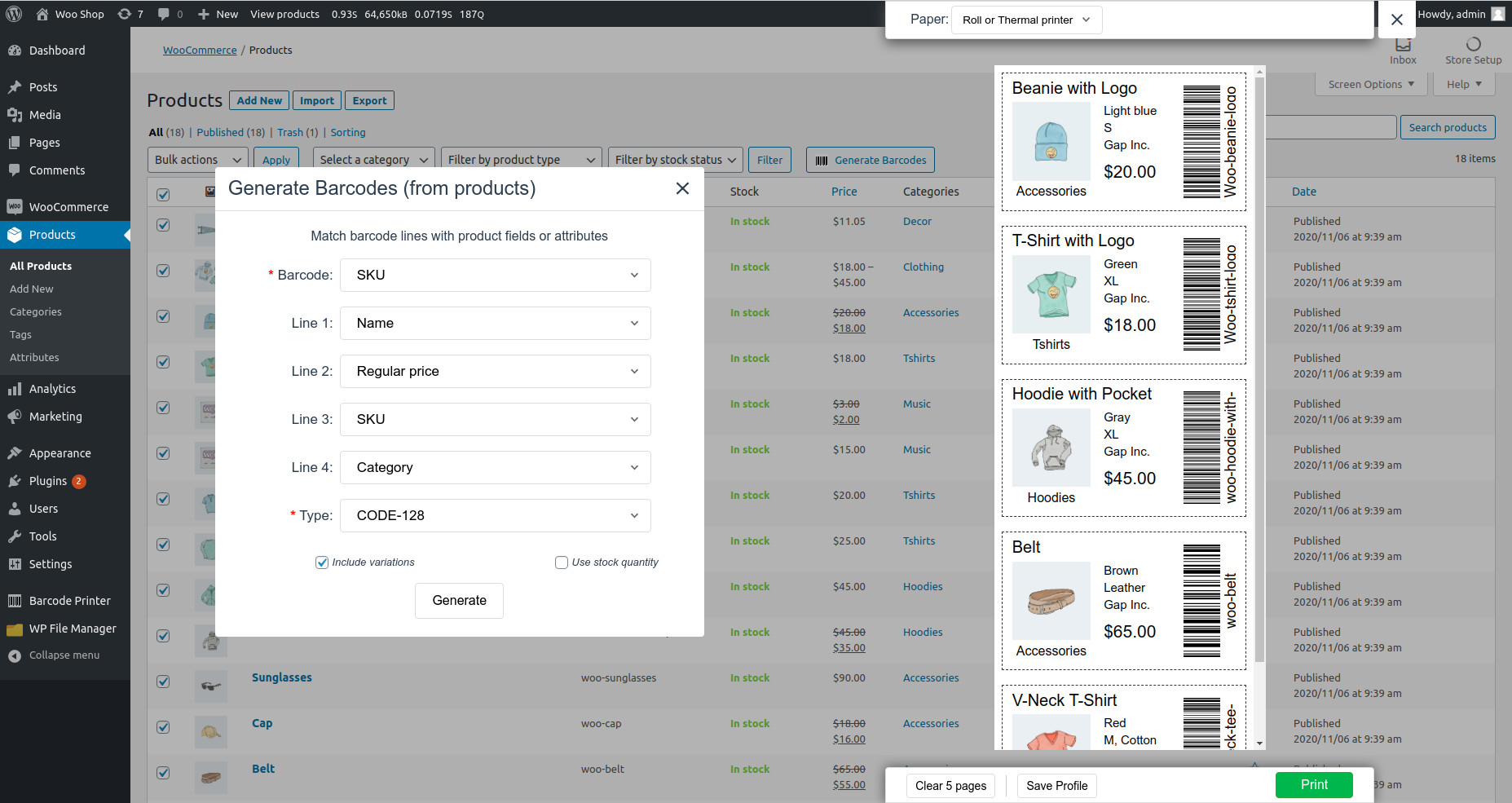This screenshot has width=1512, height=803.
Task: Click the Plugins icon in sidebar
Action: 15,481
